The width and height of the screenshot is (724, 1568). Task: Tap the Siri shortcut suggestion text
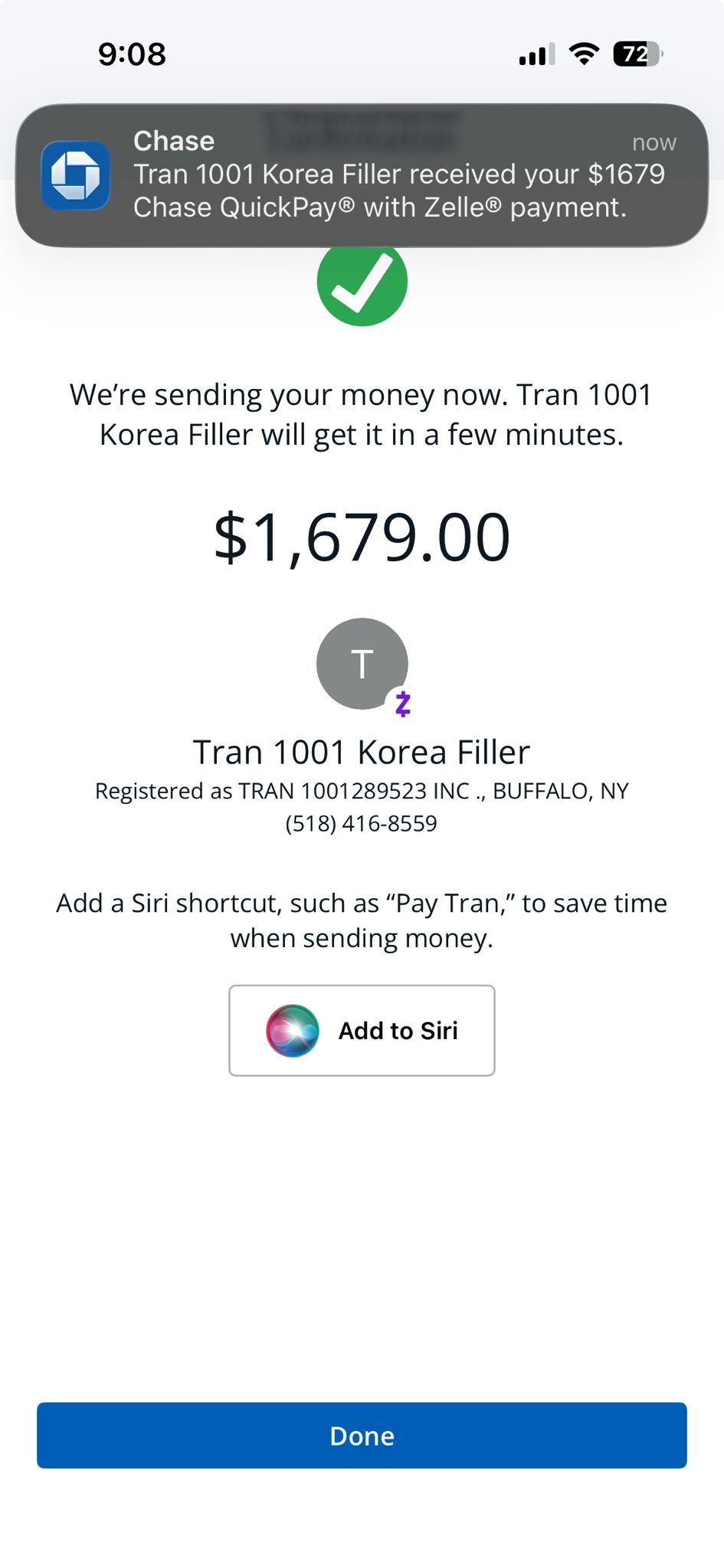[x=361, y=920]
